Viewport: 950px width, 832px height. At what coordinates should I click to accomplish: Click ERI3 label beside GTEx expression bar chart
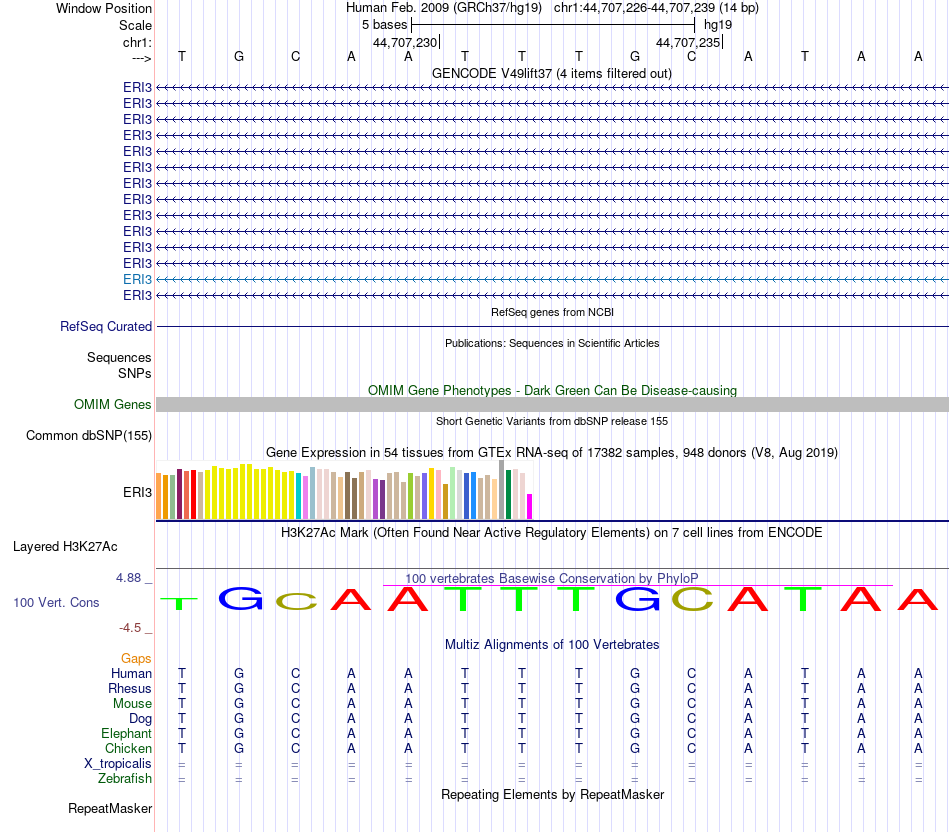(137, 492)
